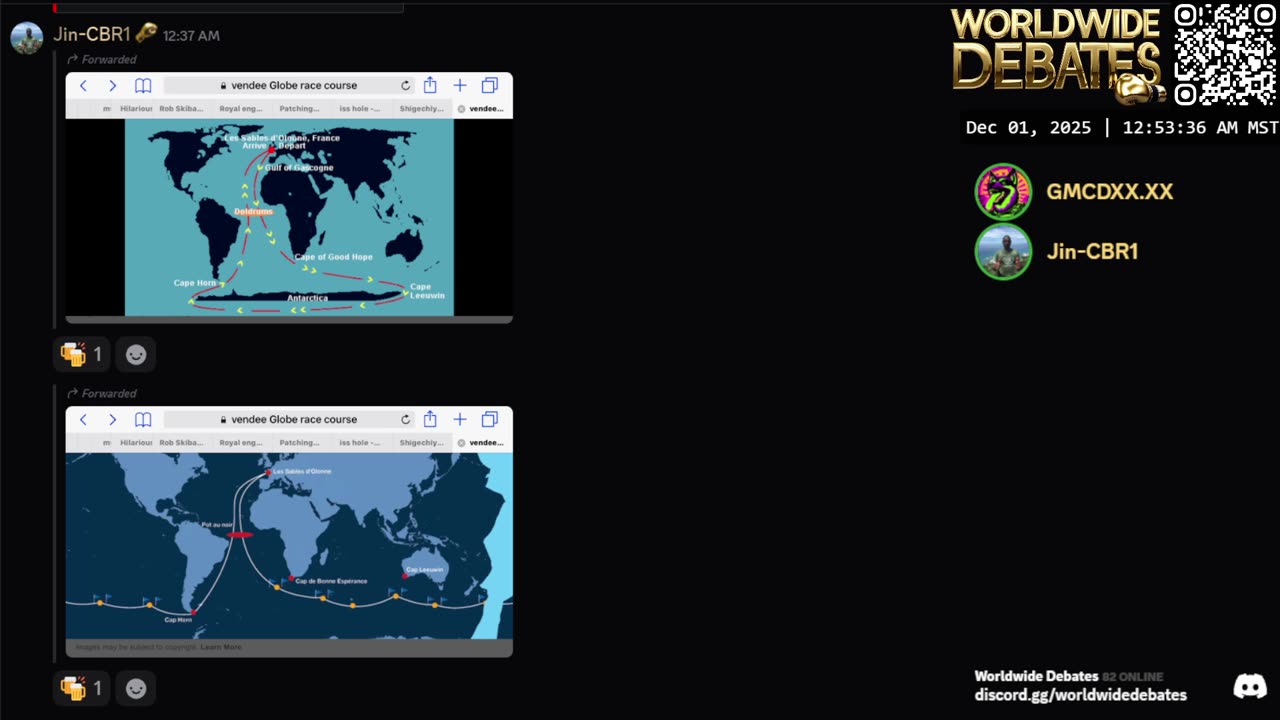Add a reaction below the Cap Horn map image
Image resolution: width=1280 pixels, height=720 pixels.
point(136,688)
